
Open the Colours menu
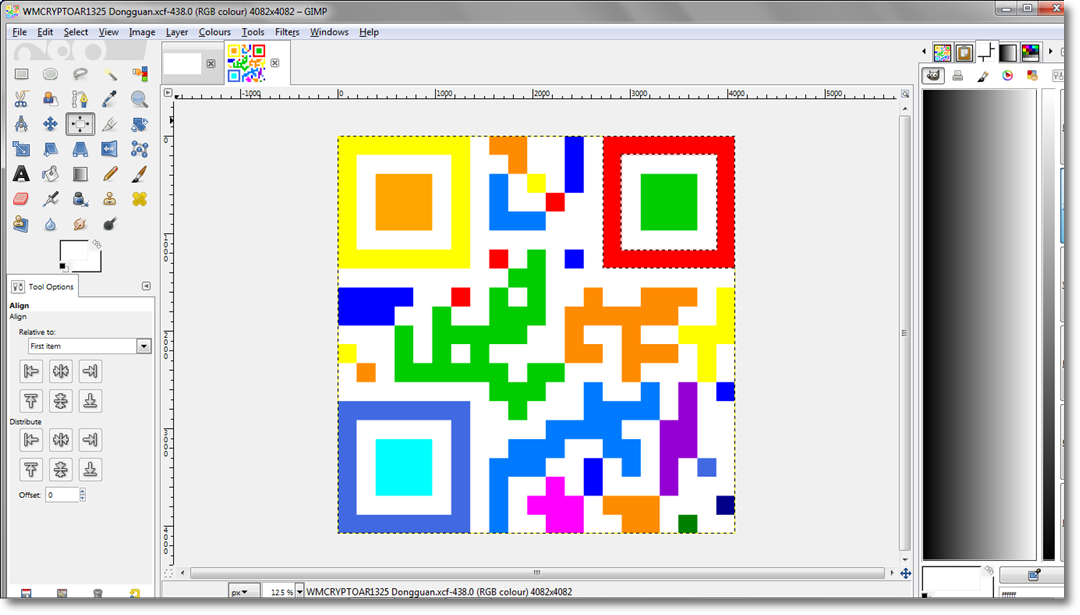[214, 32]
